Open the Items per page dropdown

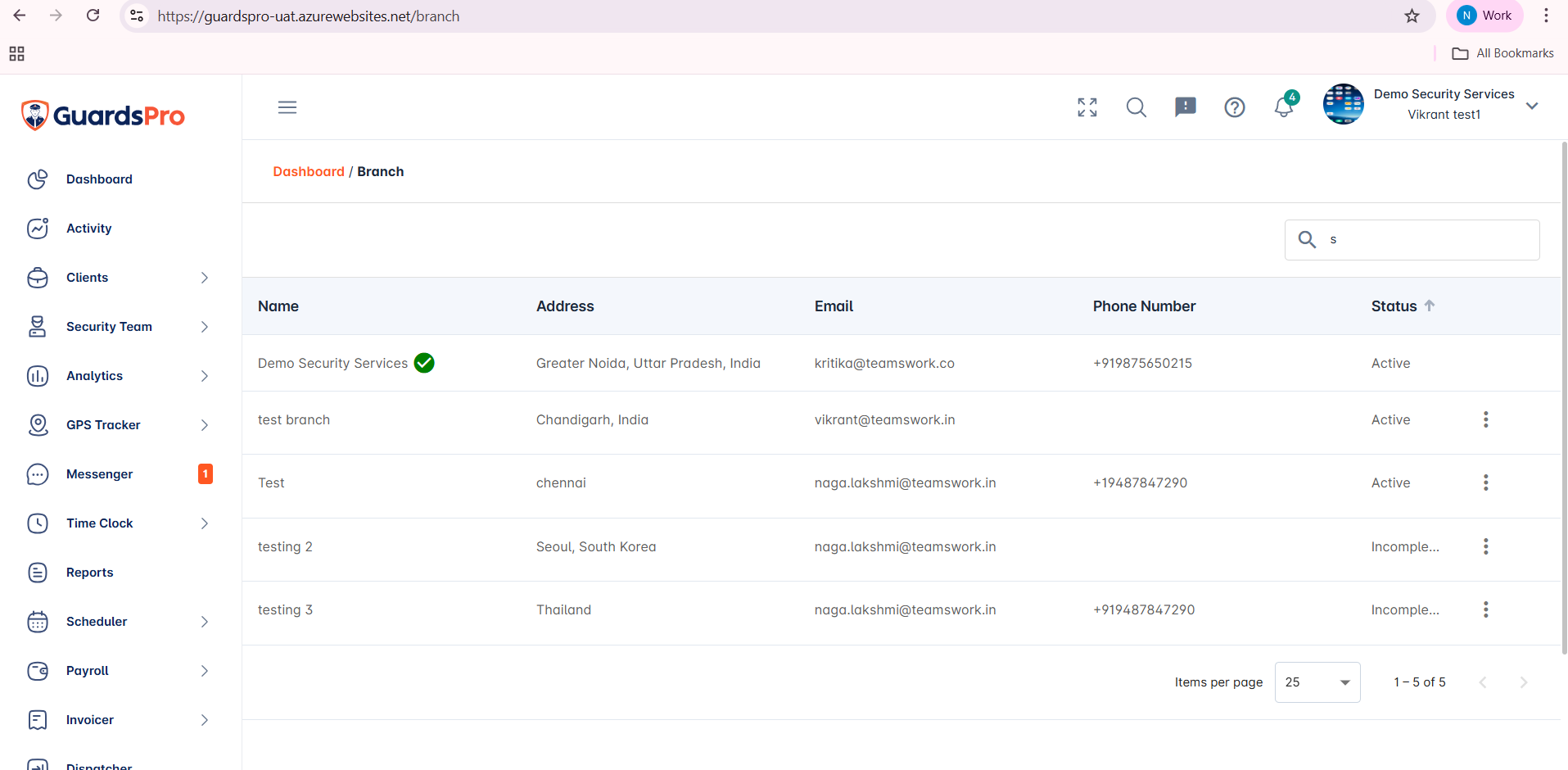click(x=1317, y=682)
